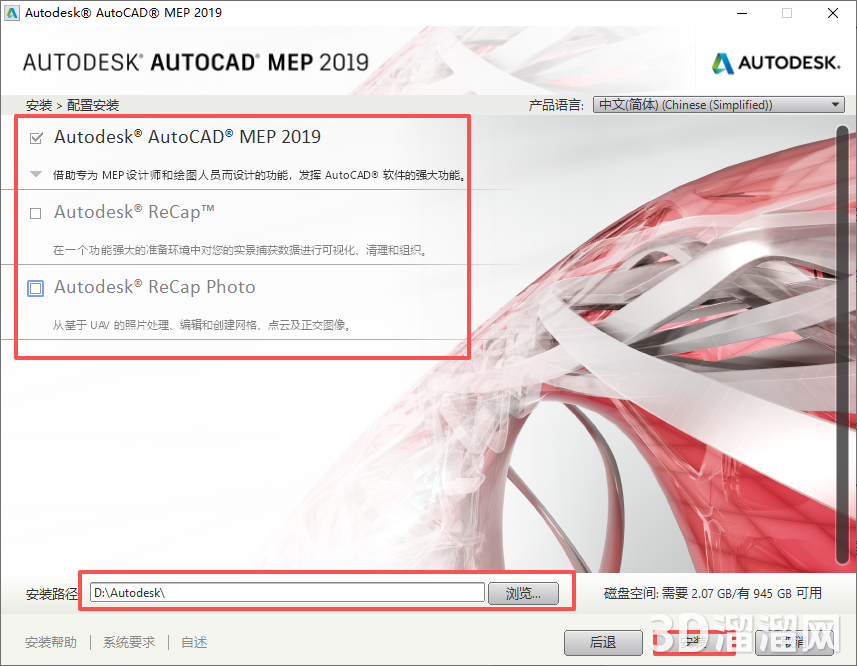The image size is (857, 666).
Task: Open the 安装帮助 link
Action: click(x=51, y=643)
